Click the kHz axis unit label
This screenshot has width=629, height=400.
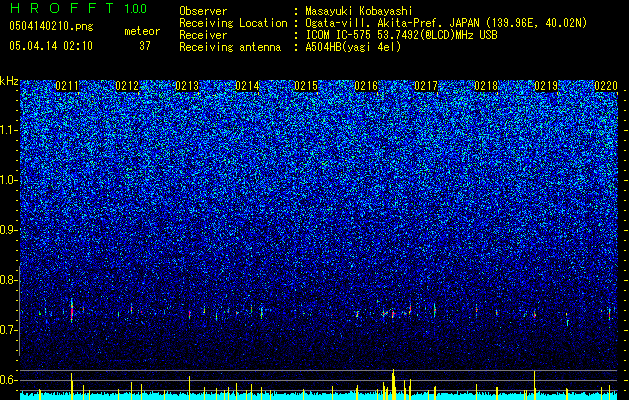tap(9, 81)
